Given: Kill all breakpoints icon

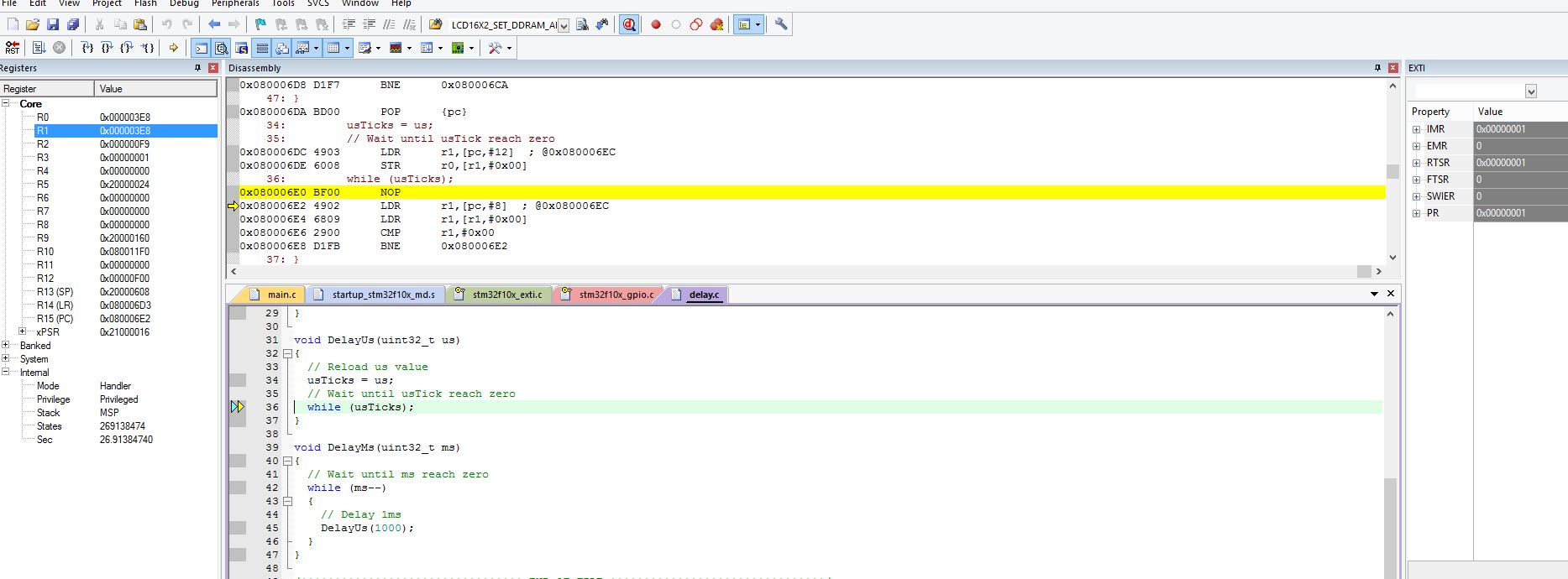Looking at the screenshot, I should click(716, 24).
